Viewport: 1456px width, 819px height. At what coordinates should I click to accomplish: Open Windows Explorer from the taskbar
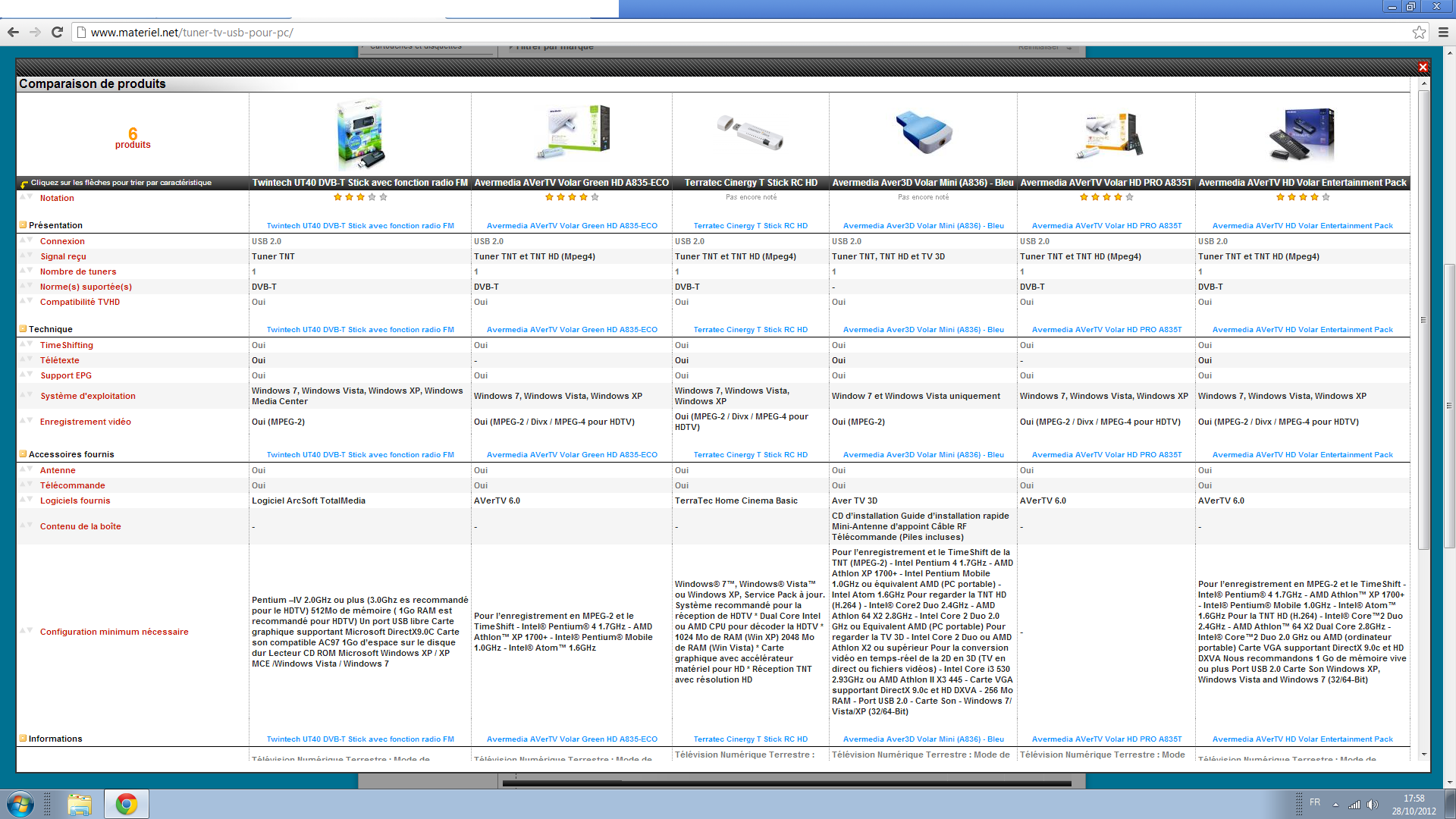80,804
